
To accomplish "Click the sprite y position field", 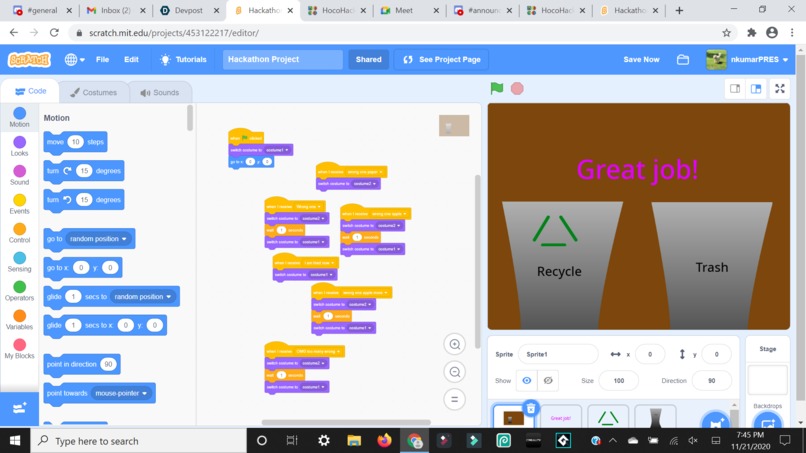I will click(716, 354).
